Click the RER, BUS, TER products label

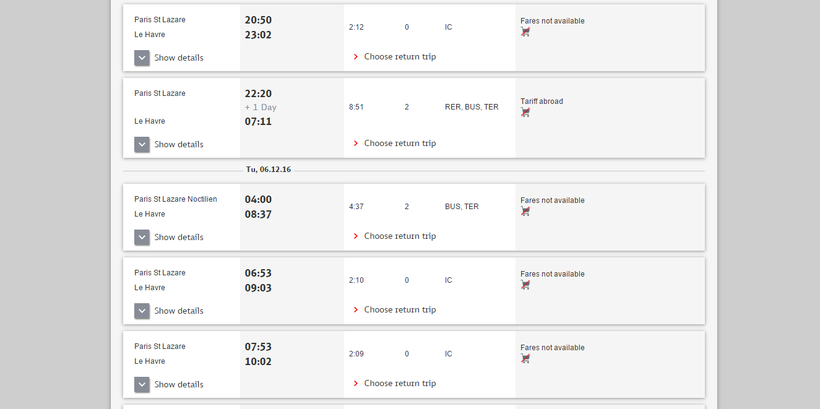[471, 107]
